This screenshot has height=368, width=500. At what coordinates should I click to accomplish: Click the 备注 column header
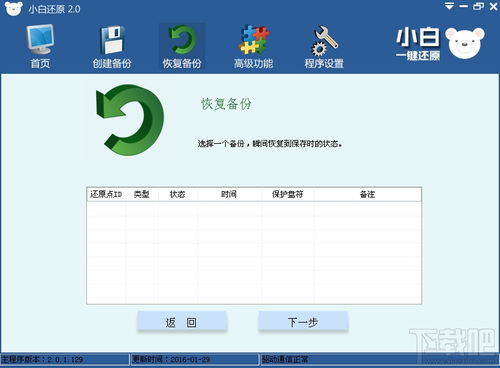tap(367, 194)
